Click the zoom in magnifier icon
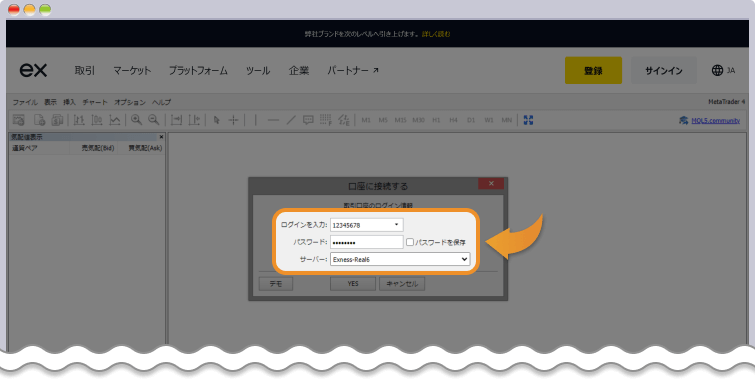Screen dimensions: 755x382 [136, 120]
